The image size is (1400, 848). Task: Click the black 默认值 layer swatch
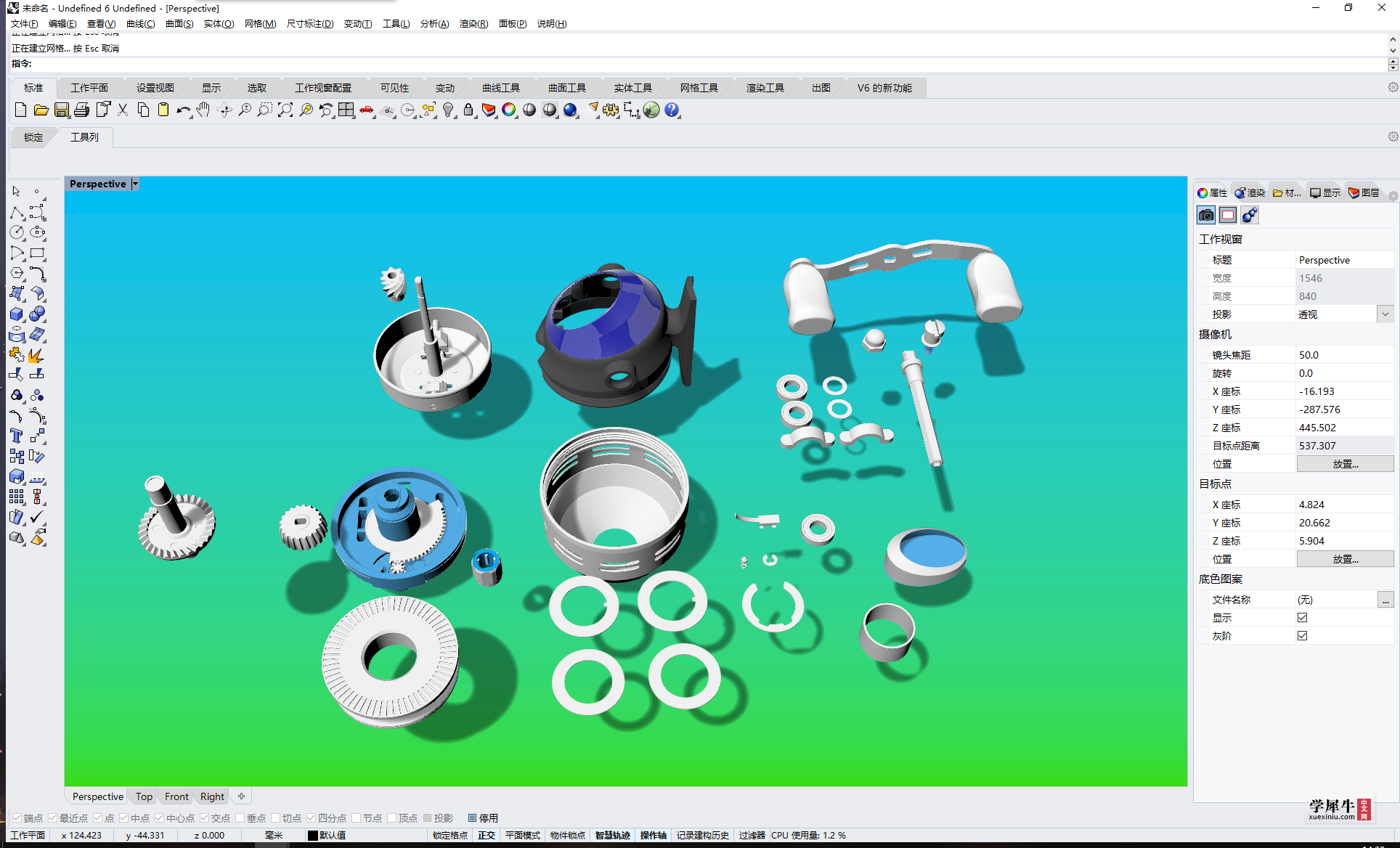click(x=313, y=835)
